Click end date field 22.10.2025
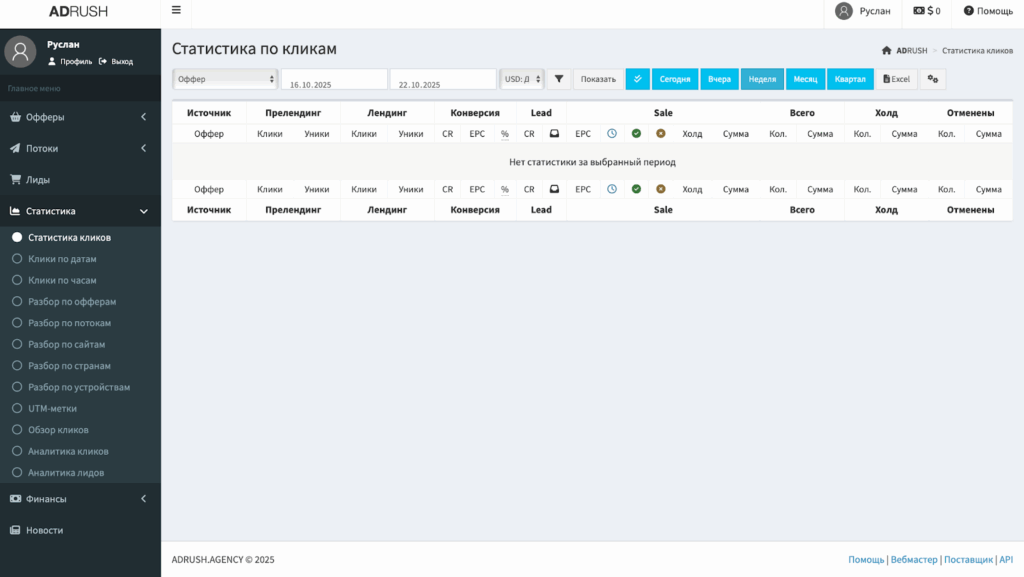Screen dimensions: 1024x577 coord(443,79)
